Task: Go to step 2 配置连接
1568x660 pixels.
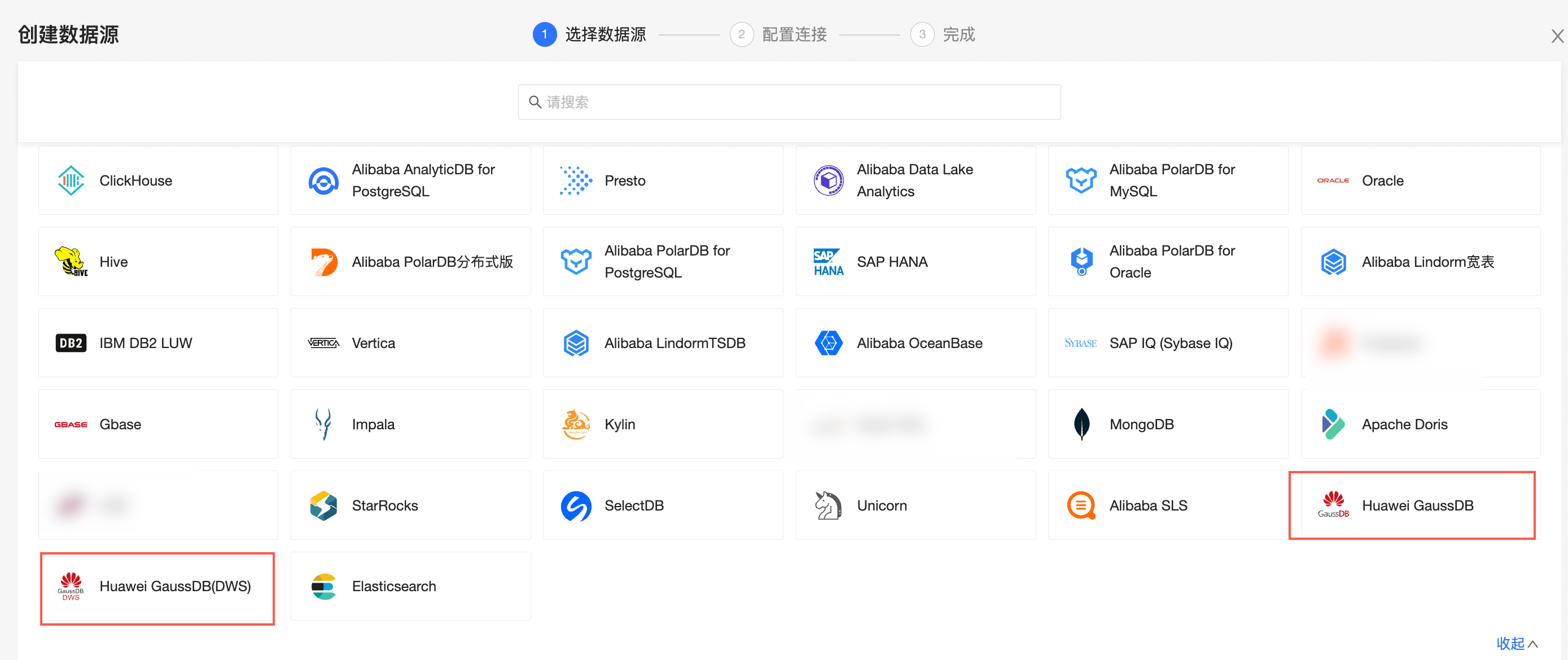Action: click(x=778, y=34)
